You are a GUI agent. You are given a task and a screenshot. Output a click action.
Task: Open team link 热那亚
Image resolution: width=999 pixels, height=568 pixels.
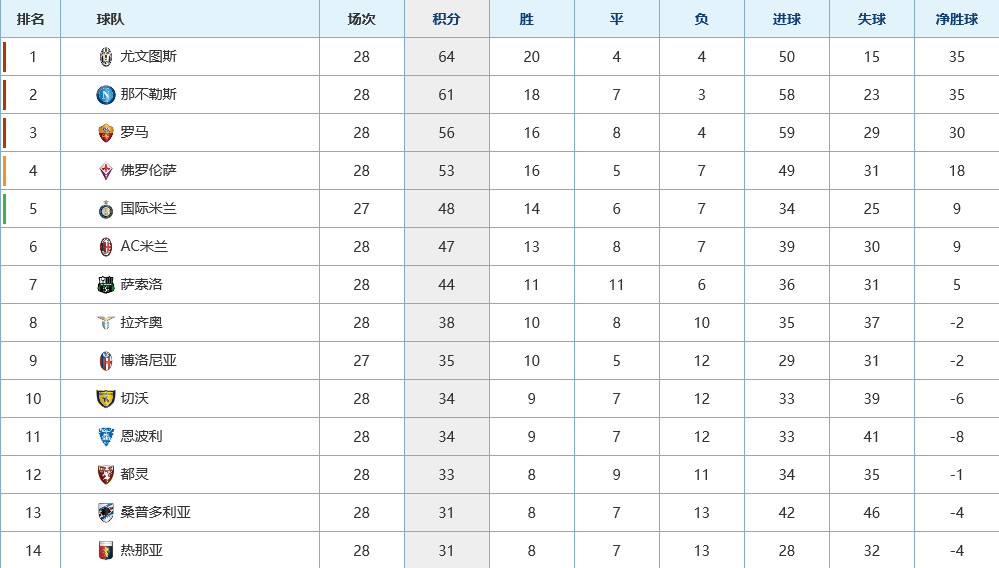click(x=141, y=550)
